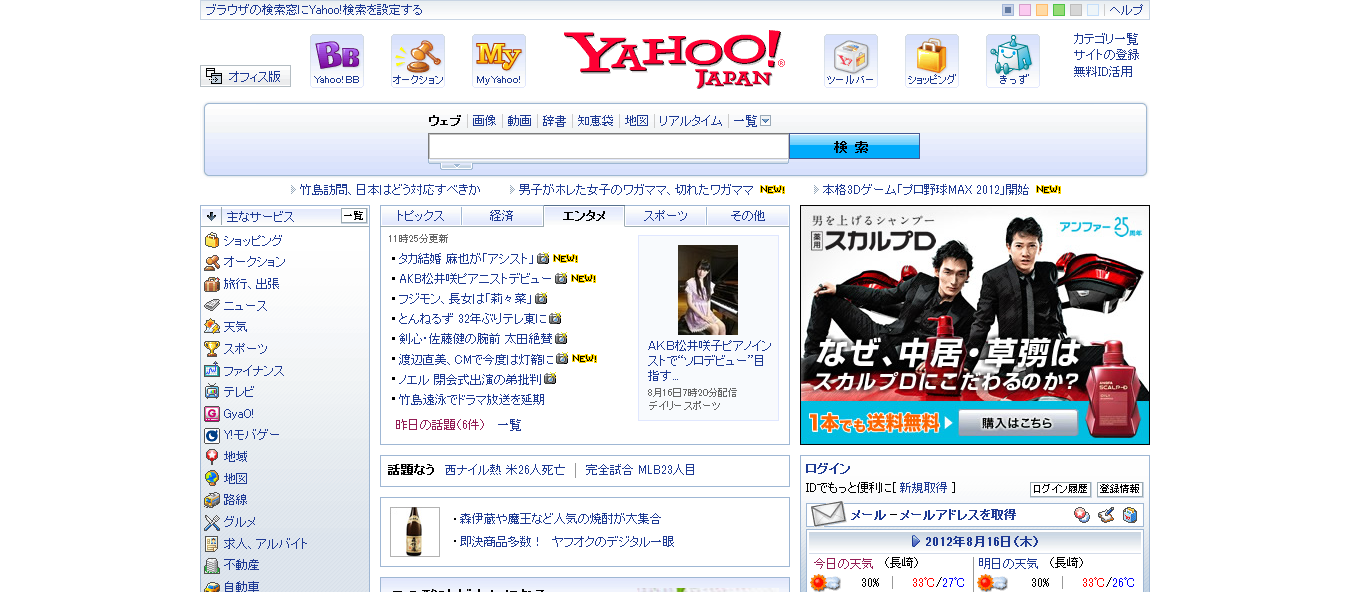Viewport: 1349px width, 592px height.
Task: Select the dark blue page color swatch
Action: click(x=1008, y=10)
